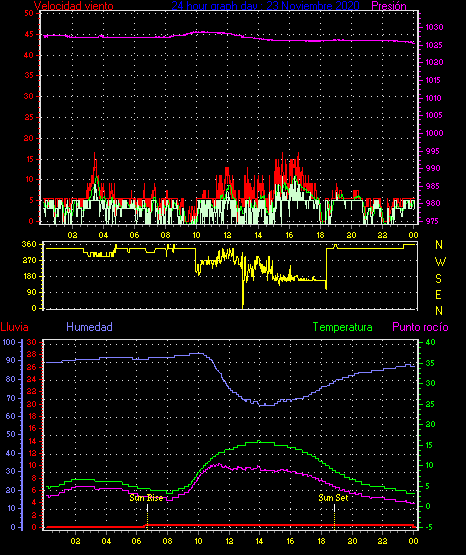
Task: Click the 360 wind direction axis value
Action: point(29,244)
